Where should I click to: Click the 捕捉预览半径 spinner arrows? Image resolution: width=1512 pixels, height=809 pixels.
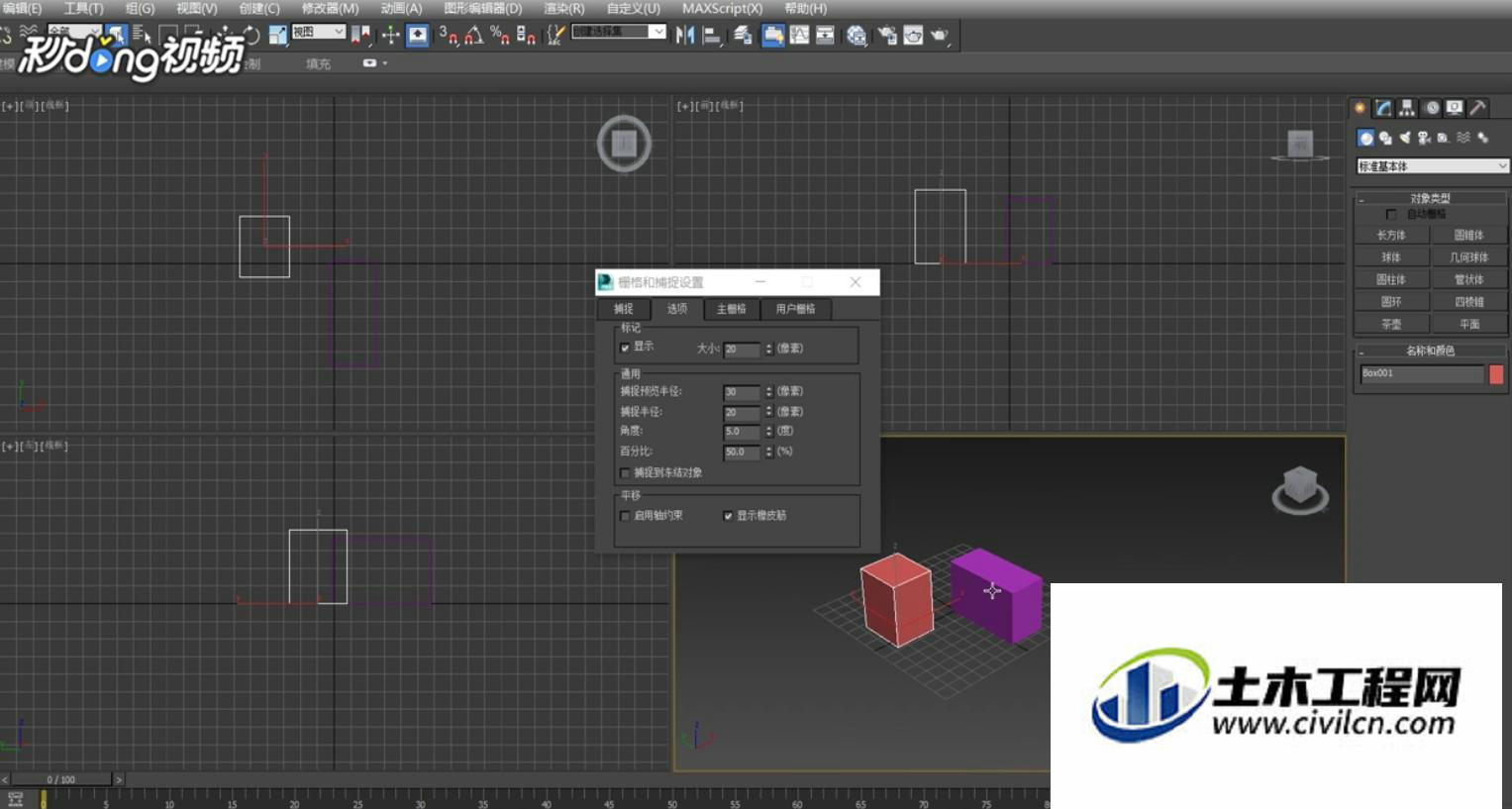tap(768, 392)
